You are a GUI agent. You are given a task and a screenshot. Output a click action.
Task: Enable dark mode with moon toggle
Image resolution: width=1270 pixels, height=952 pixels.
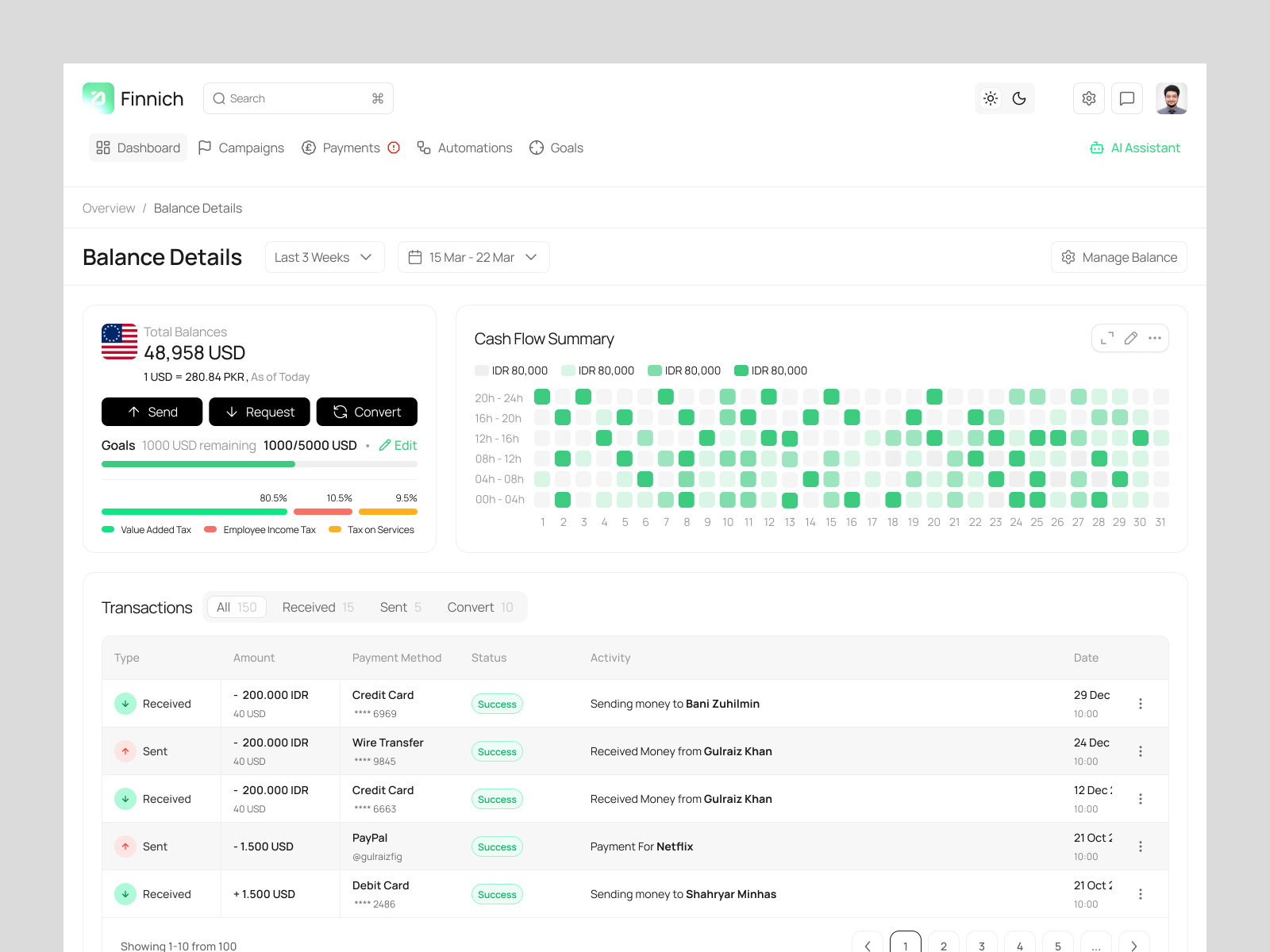[1020, 98]
